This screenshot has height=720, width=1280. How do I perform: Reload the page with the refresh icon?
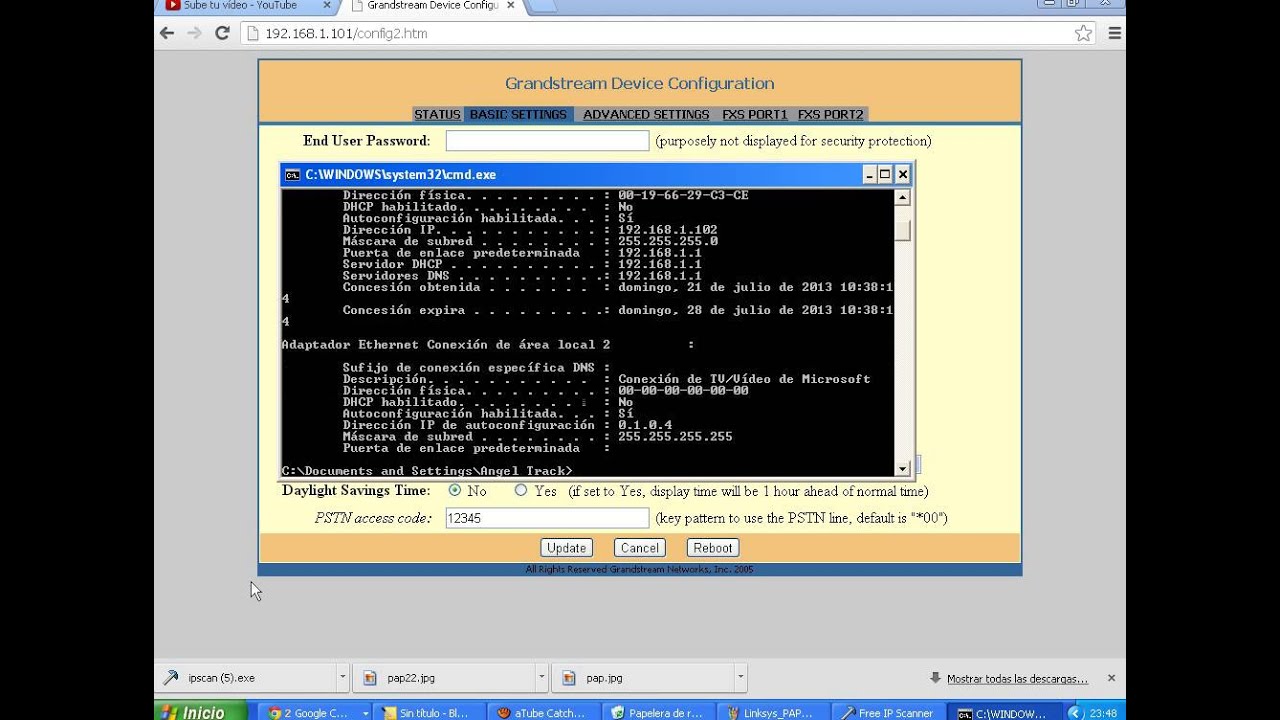222,33
